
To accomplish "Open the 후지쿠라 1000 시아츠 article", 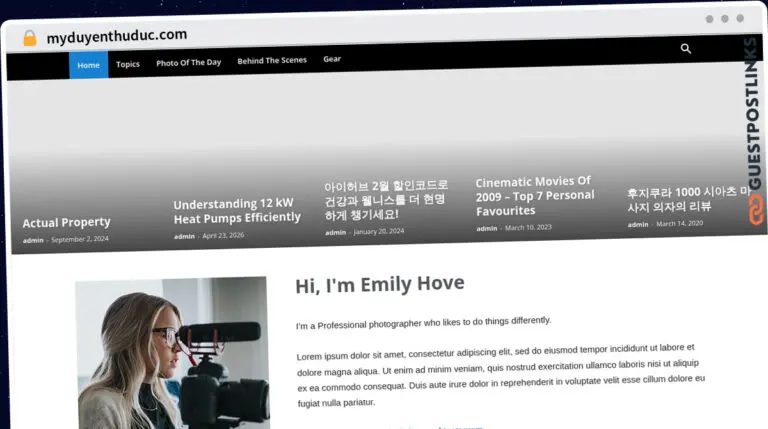I will coord(688,199).
